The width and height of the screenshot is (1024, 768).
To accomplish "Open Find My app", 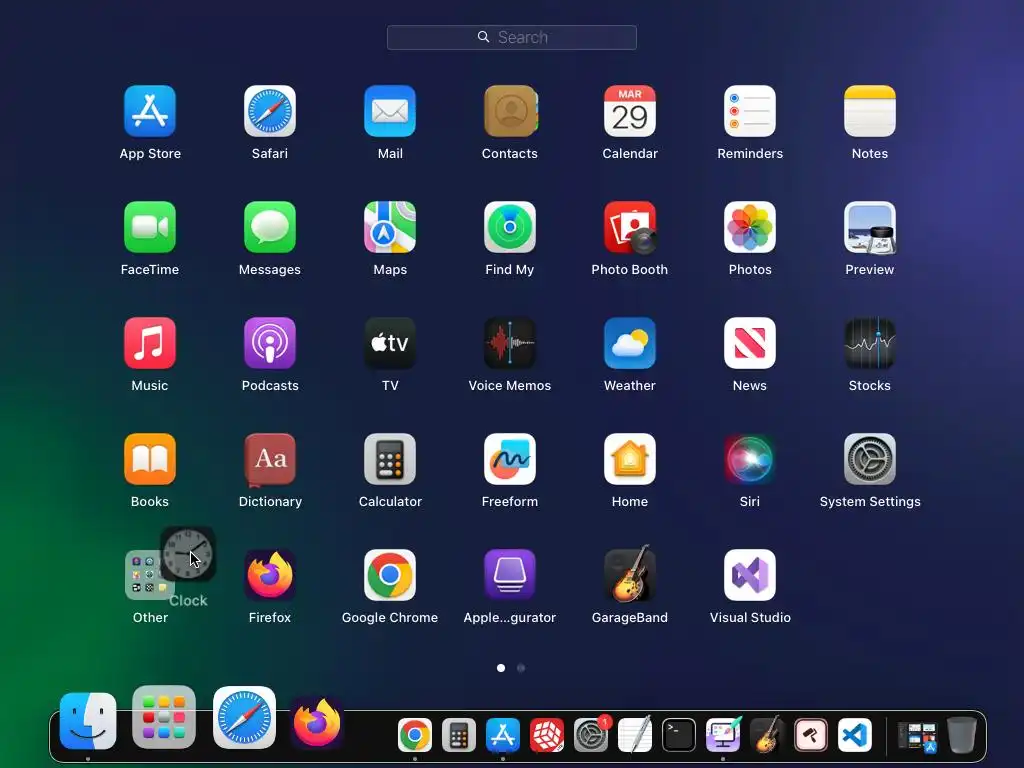I will click(510, 227).
